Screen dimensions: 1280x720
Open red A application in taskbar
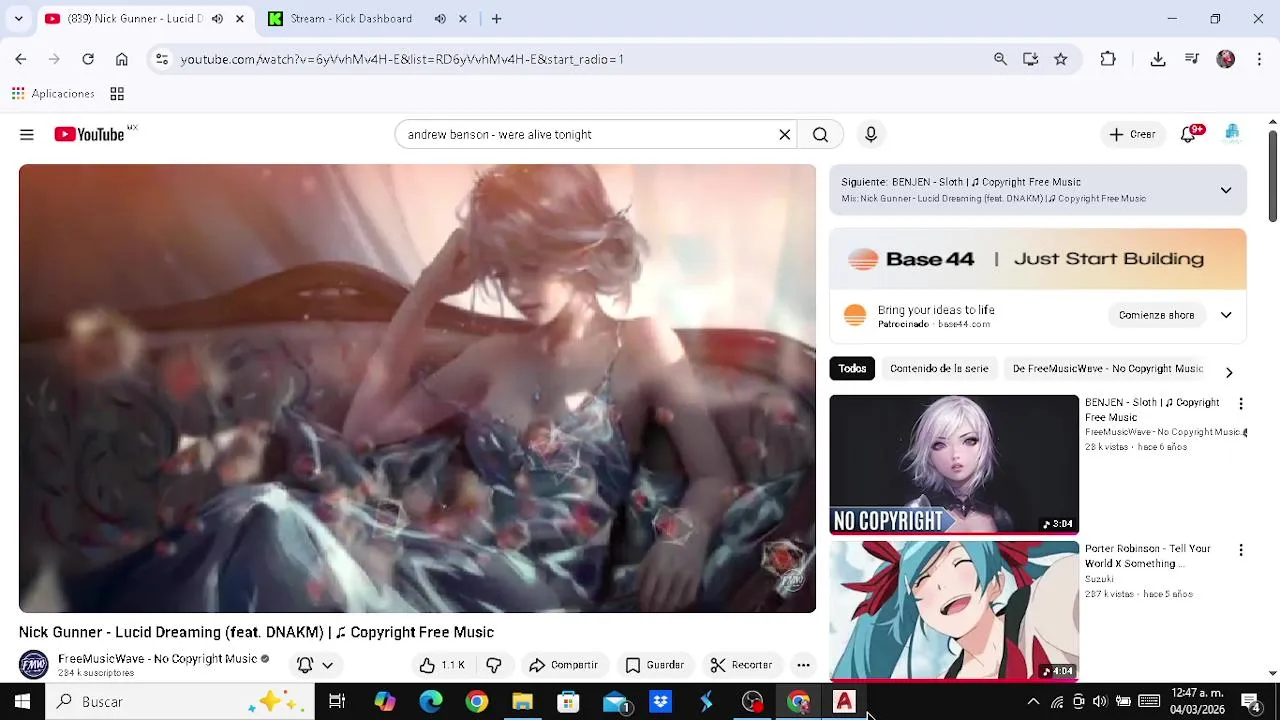coord(845,702)
